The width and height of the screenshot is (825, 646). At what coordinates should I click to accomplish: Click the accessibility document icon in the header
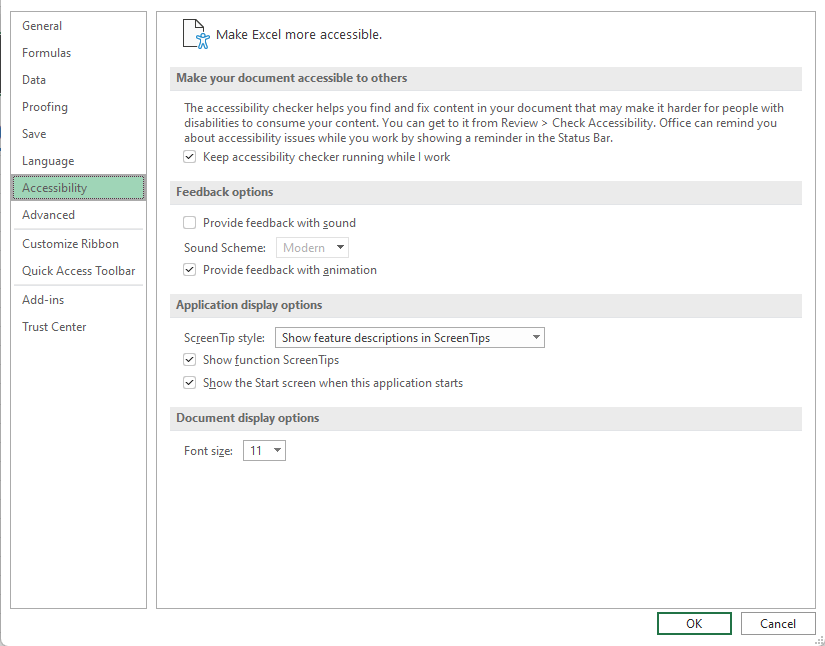pyautogui.click(x=196, y=34)
